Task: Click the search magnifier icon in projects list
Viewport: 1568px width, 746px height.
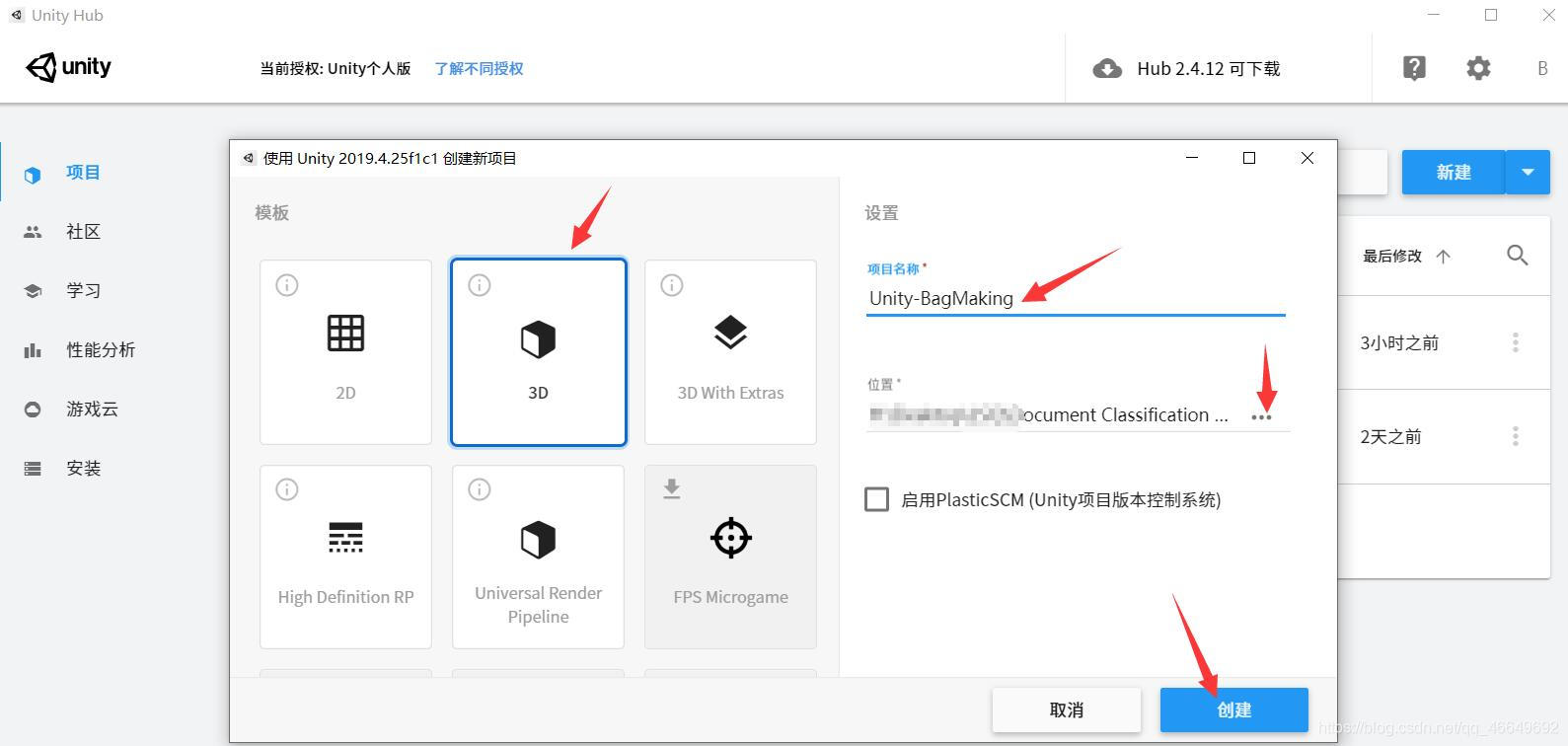Action: point(1518,256)
